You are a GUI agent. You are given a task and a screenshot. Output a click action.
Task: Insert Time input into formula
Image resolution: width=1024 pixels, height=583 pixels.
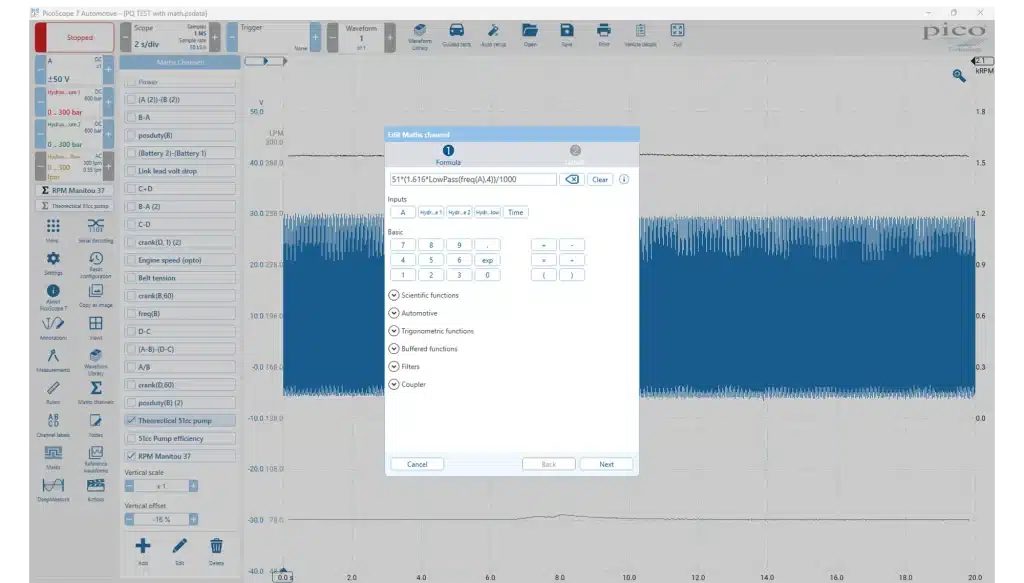click(516, 212)
